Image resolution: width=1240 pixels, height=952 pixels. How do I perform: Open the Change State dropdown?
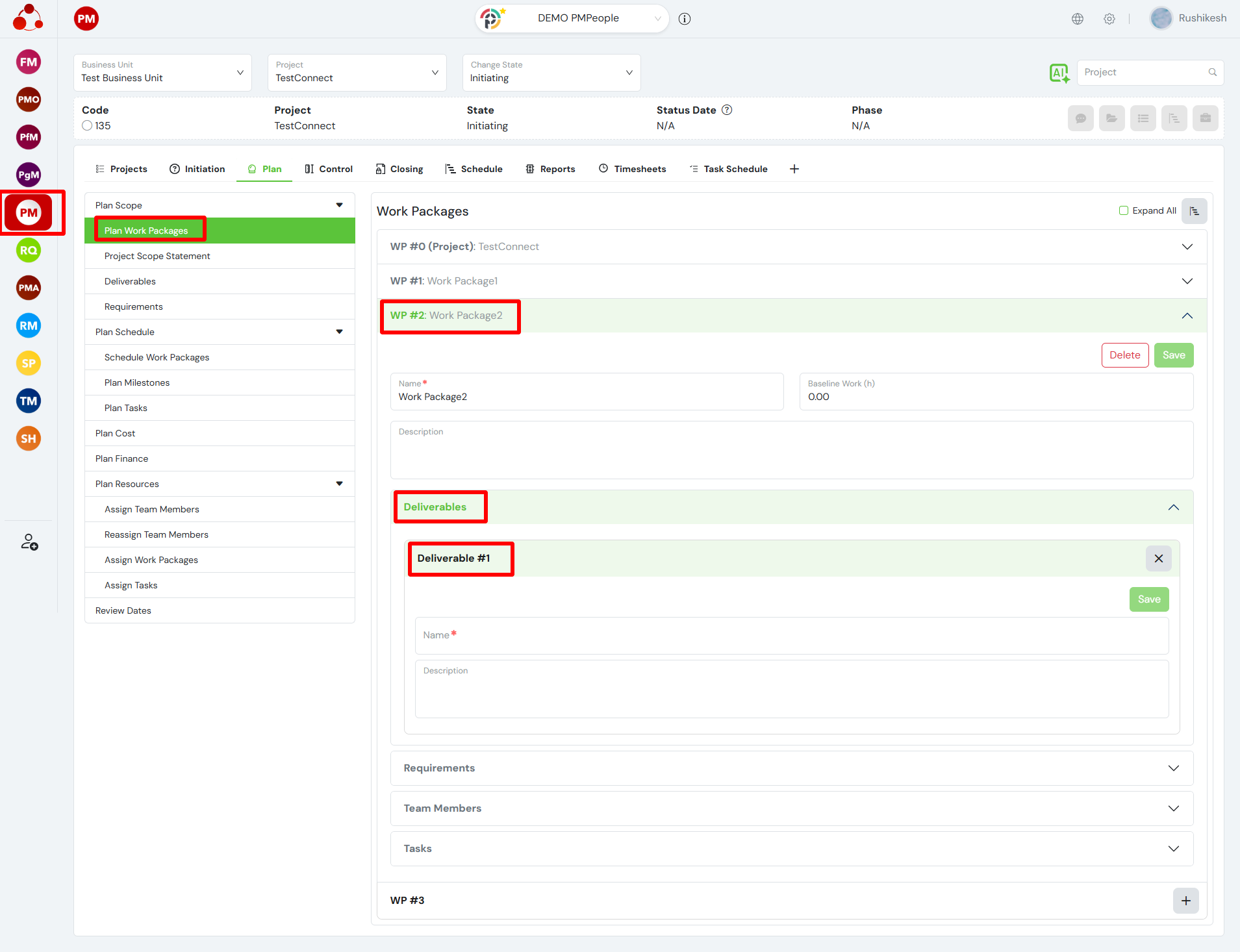(551, 73)
